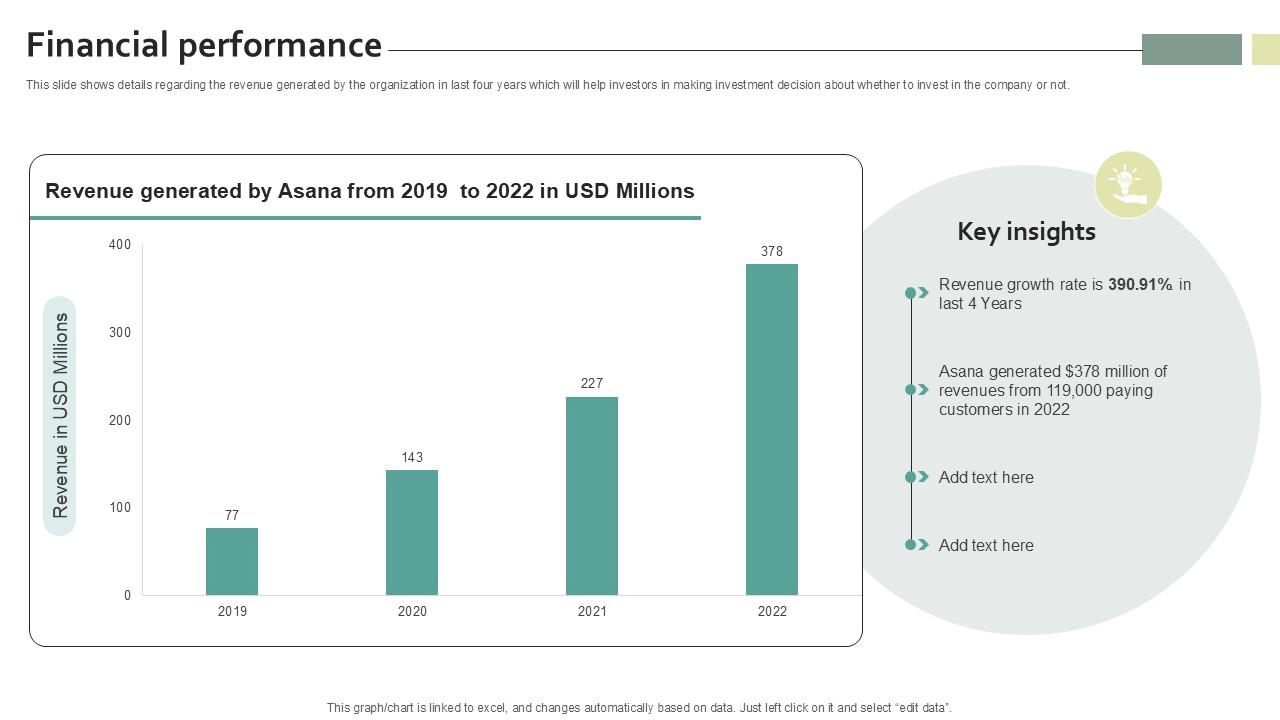The image size is (1280, 720).
Task: Select the 119,000 paying customers insight text
Action: click(x=1053, y=390)
